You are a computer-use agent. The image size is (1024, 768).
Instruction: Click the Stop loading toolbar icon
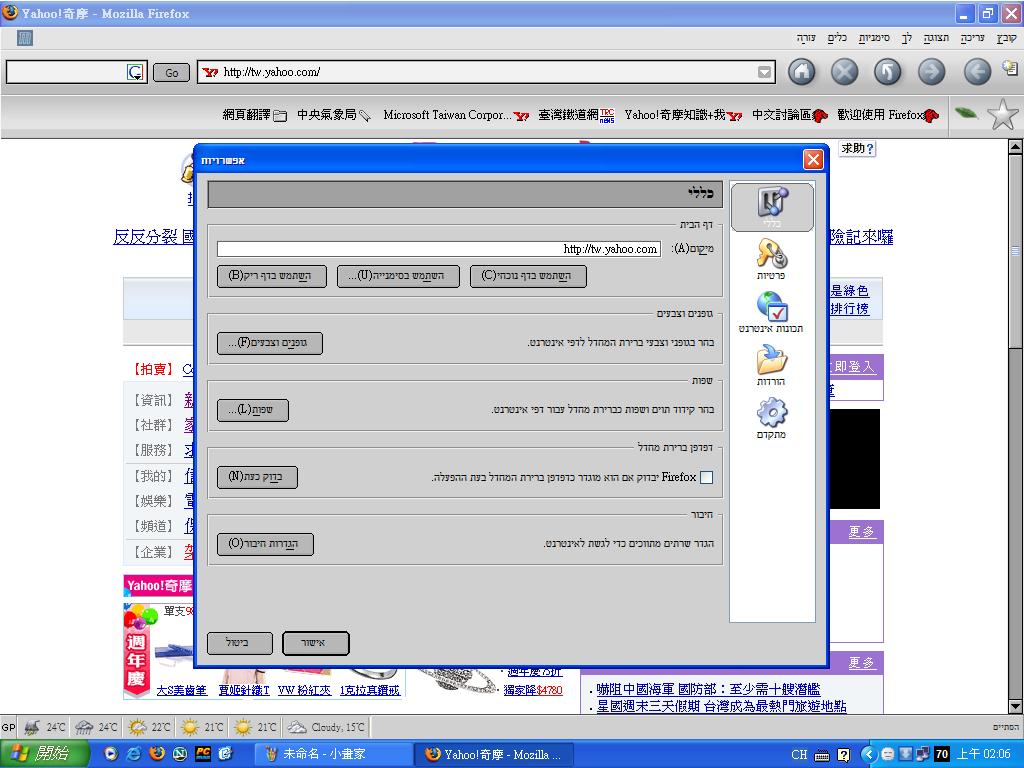click(845, 71)
